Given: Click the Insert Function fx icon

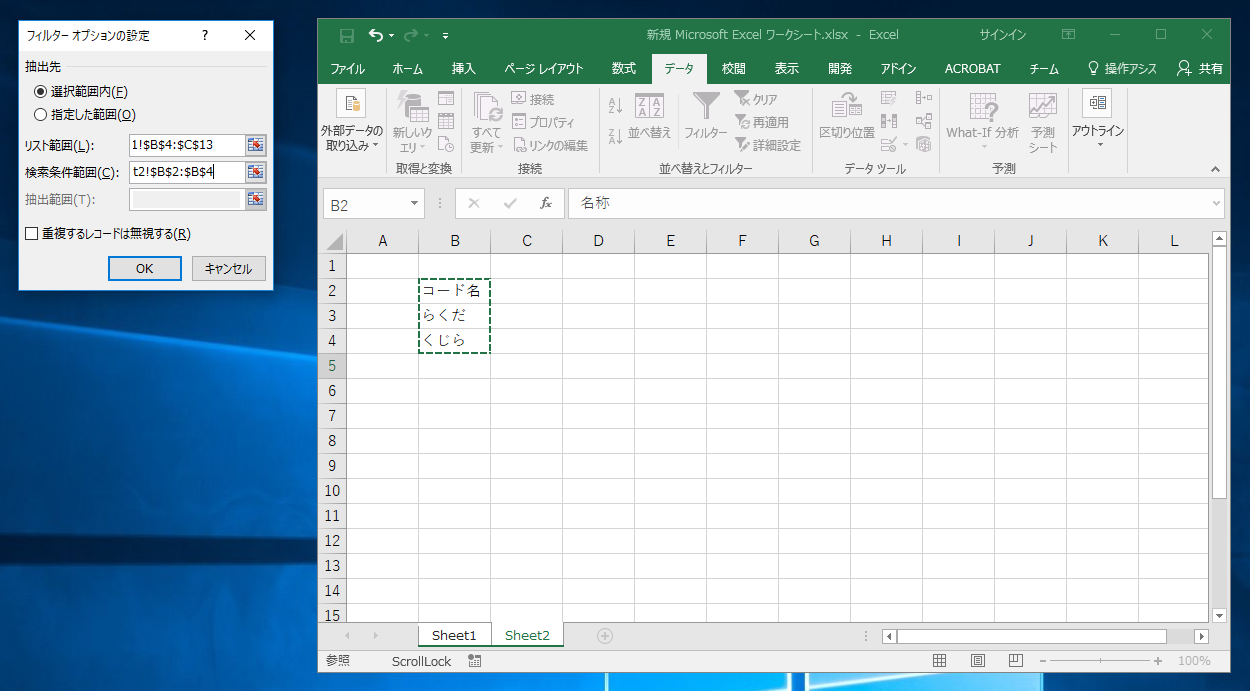Looking at the screenshot, I should [x=546, y=203].
